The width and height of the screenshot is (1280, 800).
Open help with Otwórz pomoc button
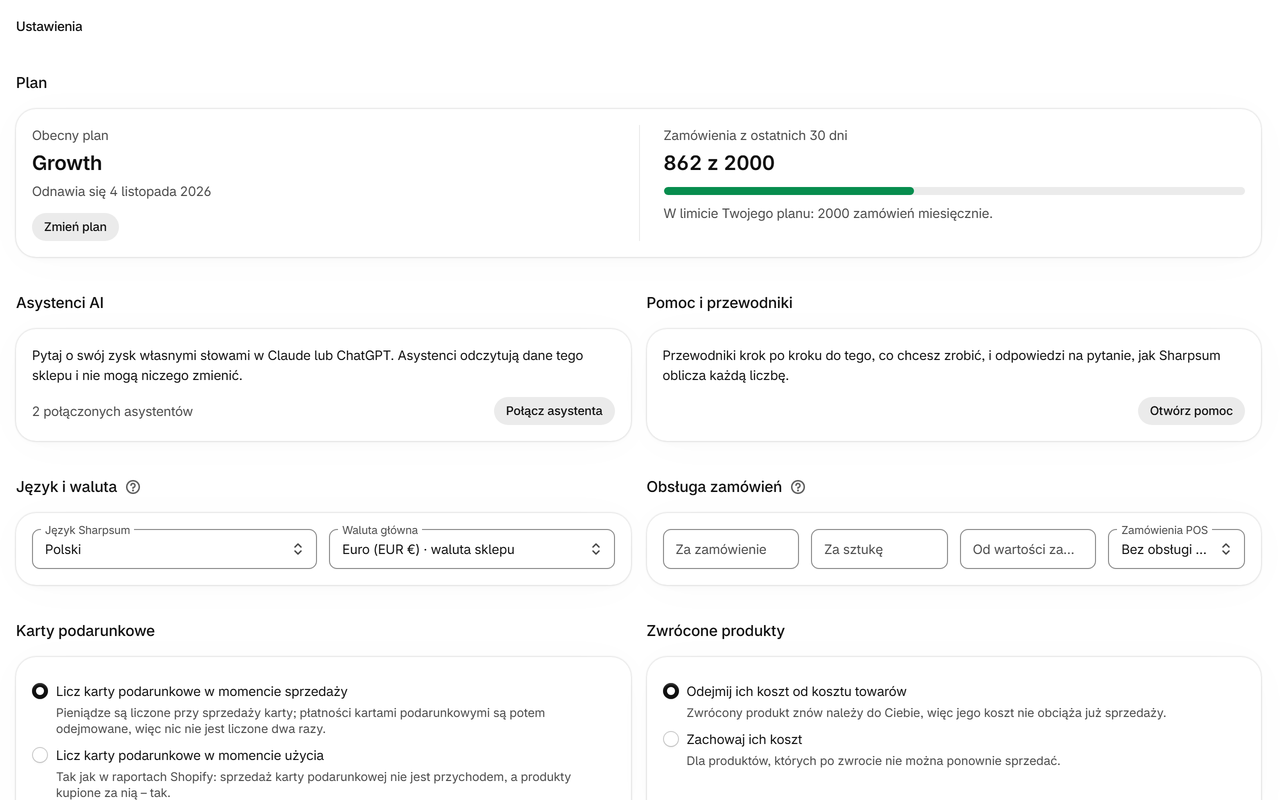coord(1191,411)
